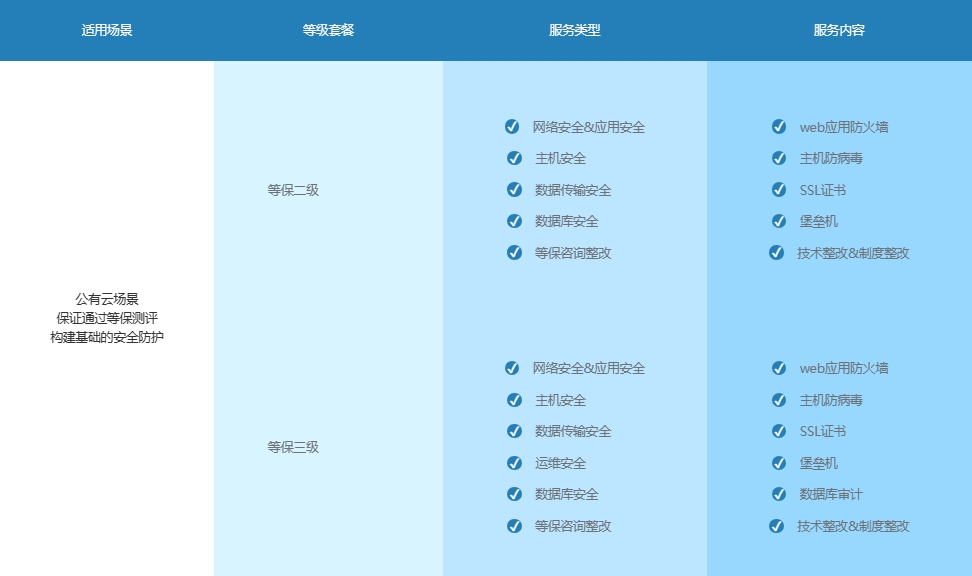Viewport: 972px width, 576px height.
Task: Click the checkmark icon beside 运维安全
Action: (x=514, y=463)
